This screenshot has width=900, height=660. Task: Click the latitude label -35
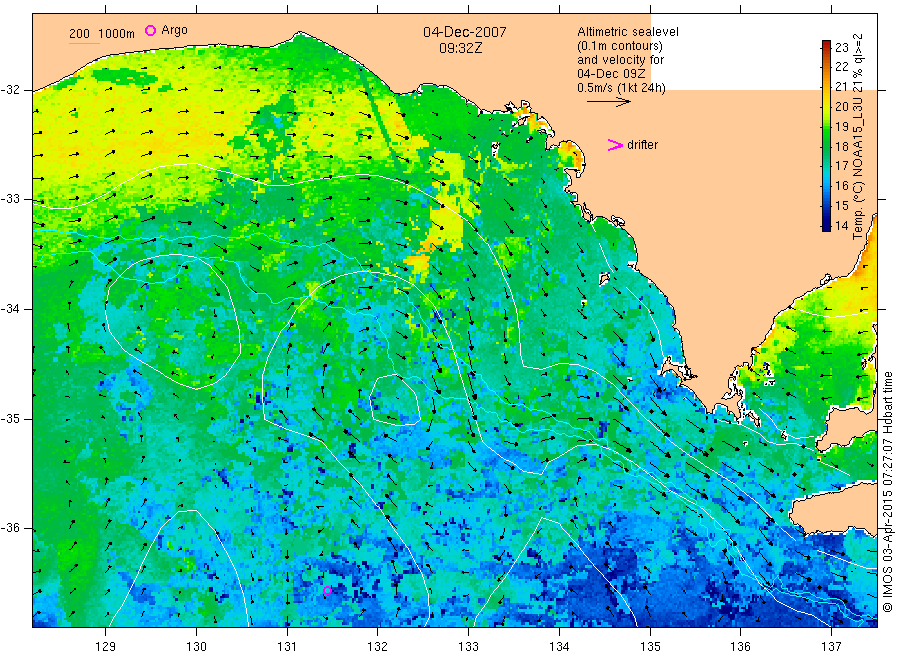click(10, 419)
